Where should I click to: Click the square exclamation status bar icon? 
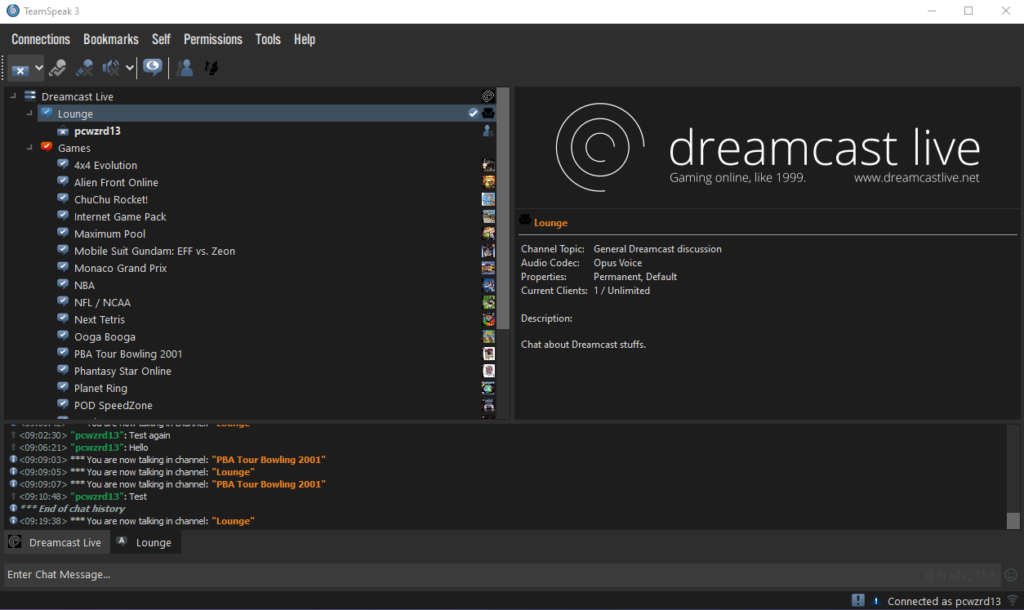tap(858, 600)
